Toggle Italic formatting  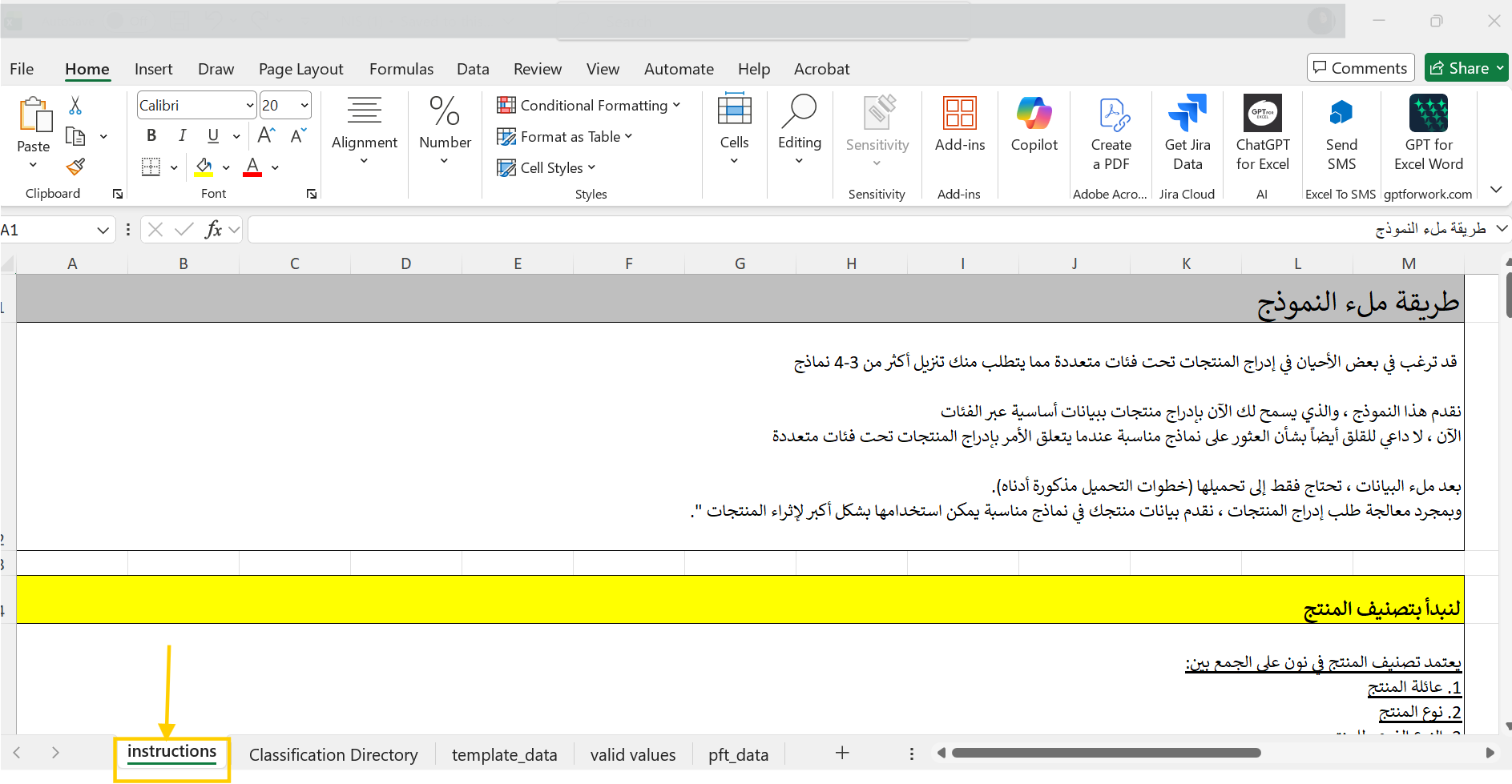[182, 136]
